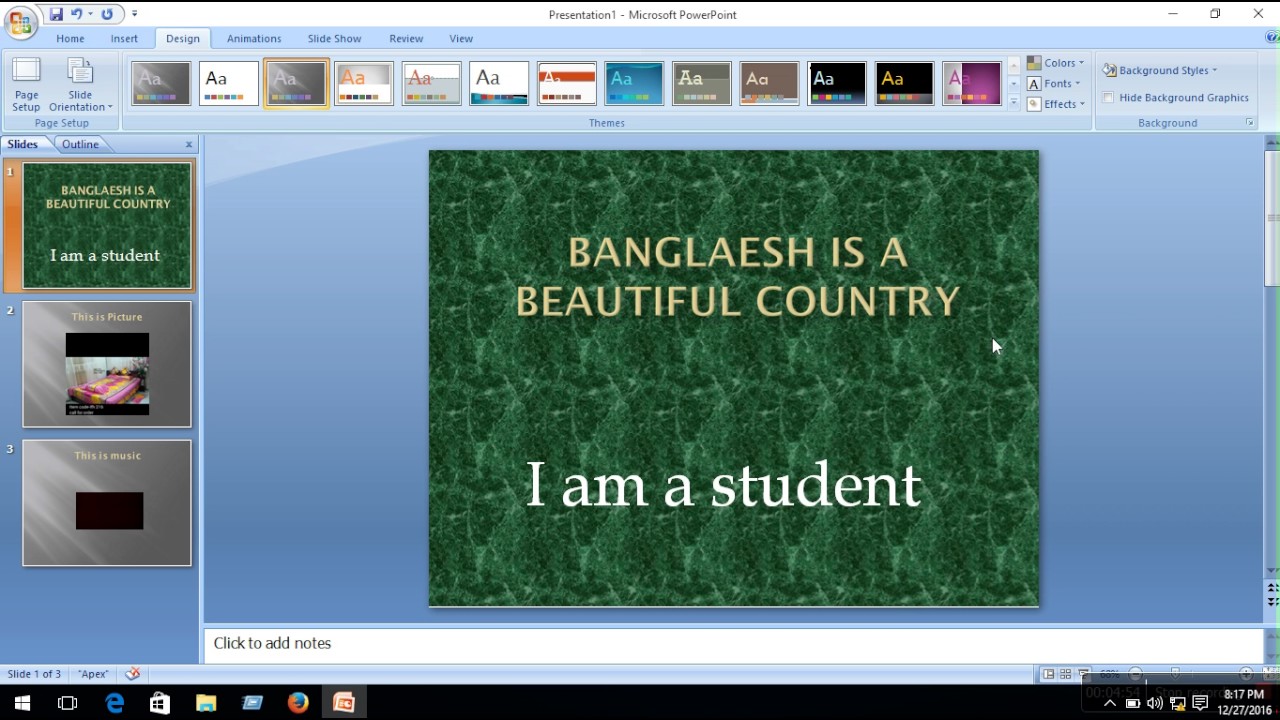The height and width of the screenshot is (720, 1280).
Task: Select the first dark gray theme thumbnail
Action: [x=161, y=84]
